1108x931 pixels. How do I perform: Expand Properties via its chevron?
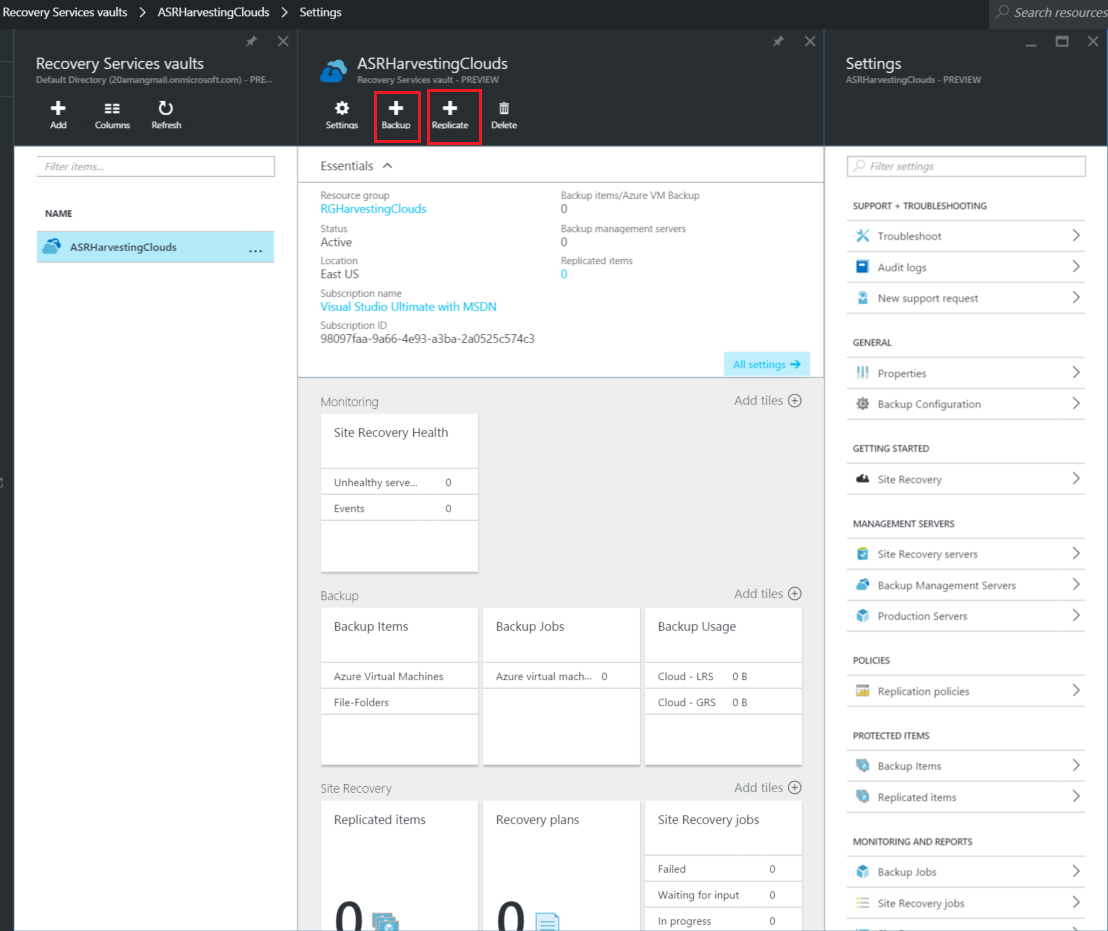pos(1075,372)
